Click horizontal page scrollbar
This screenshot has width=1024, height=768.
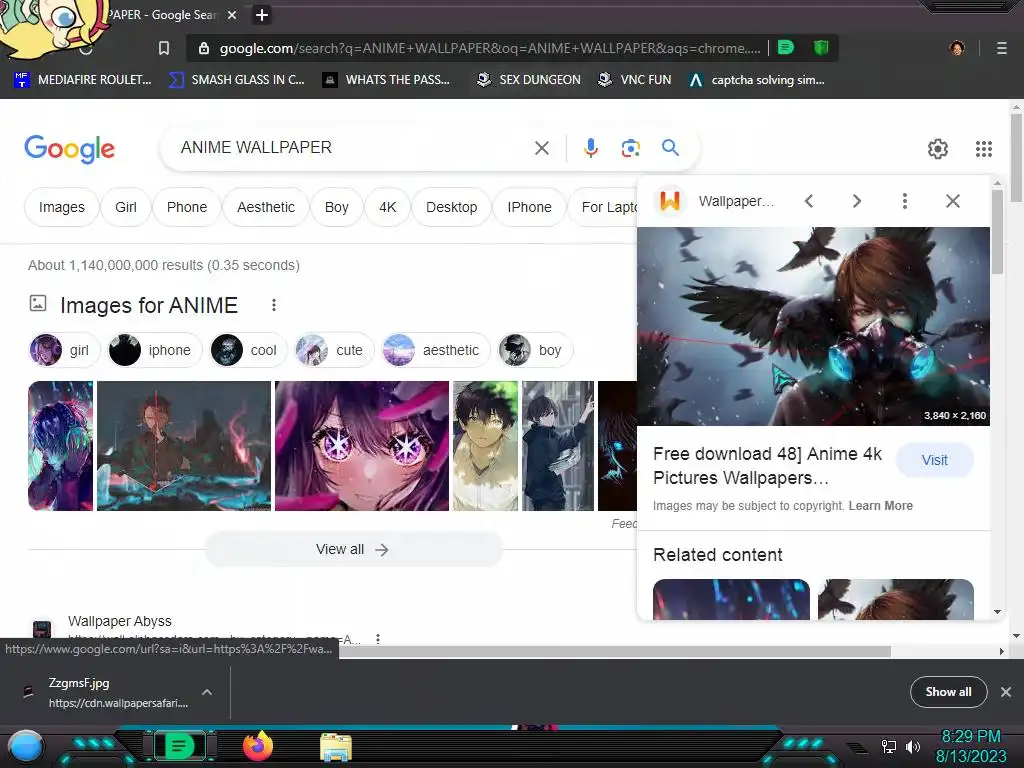click(x=614, y=652)
